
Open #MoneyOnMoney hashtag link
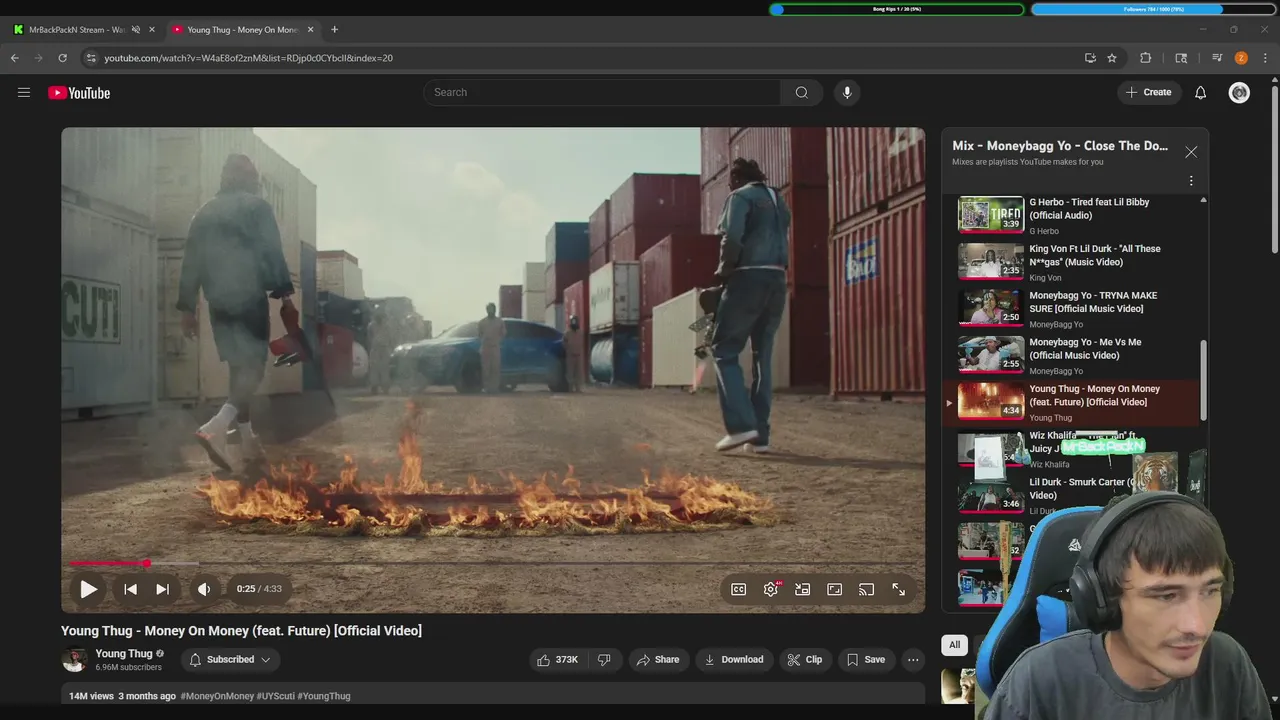(x=217, y=696)
